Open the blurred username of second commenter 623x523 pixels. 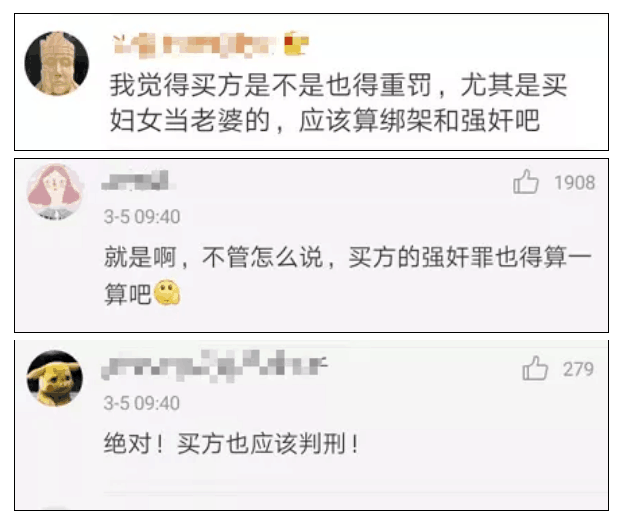(x=138, y=181)
